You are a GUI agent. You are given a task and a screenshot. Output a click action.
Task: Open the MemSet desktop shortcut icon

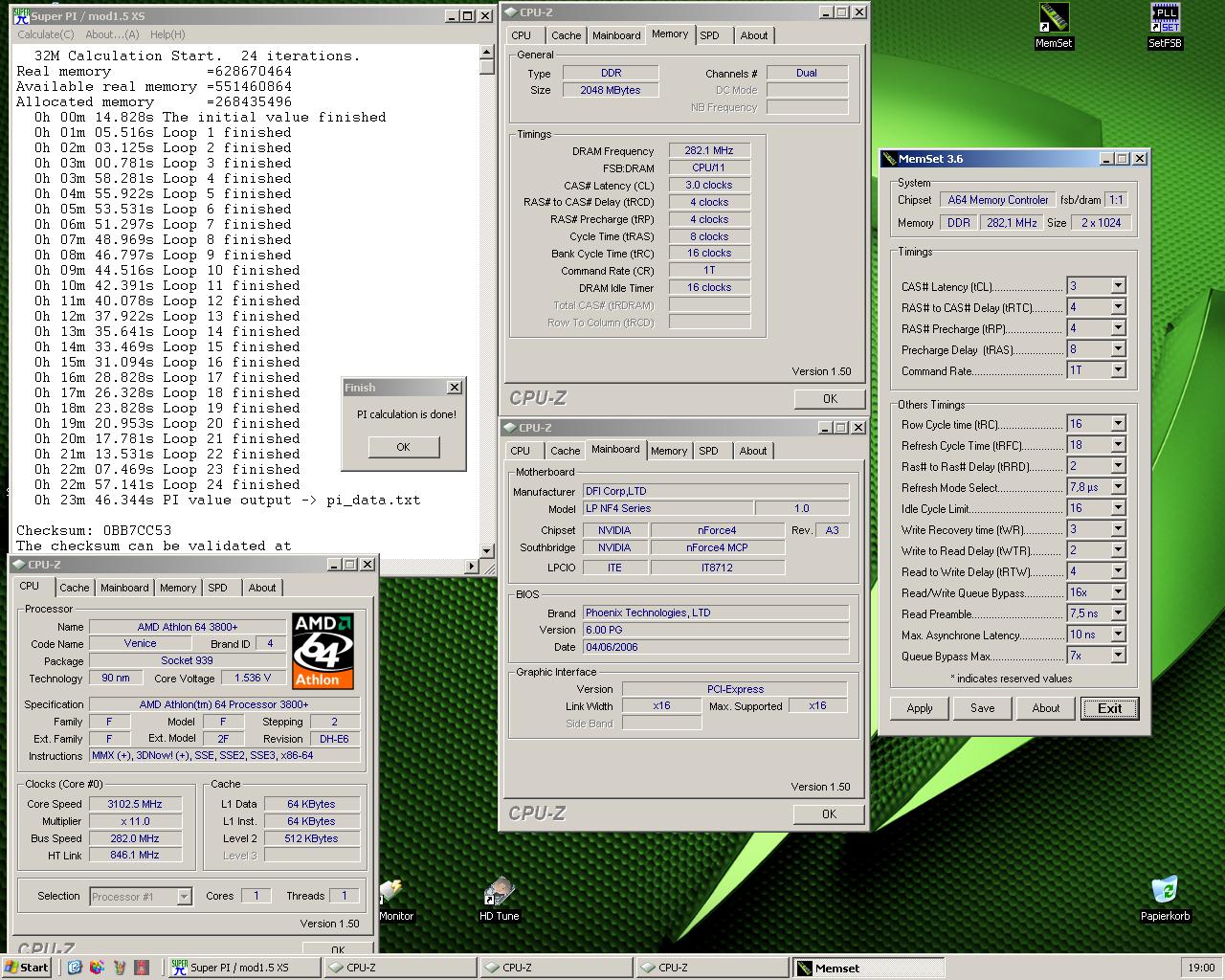click(1054, 19)
